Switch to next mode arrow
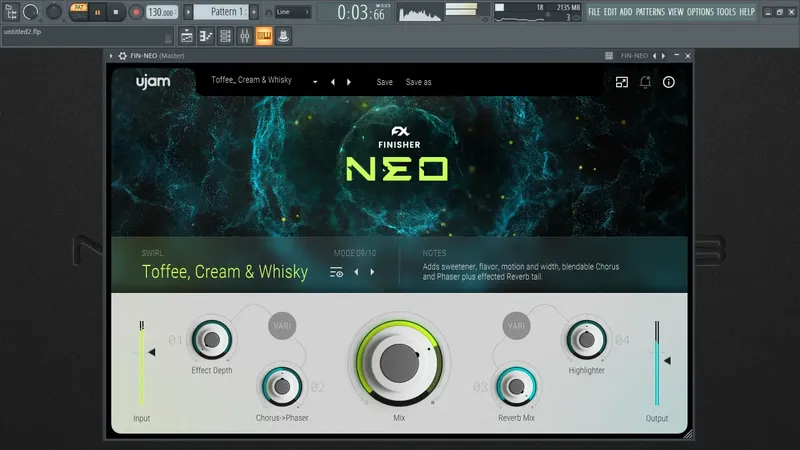This screenshot has height=450, width=800. tap(372, 272)
